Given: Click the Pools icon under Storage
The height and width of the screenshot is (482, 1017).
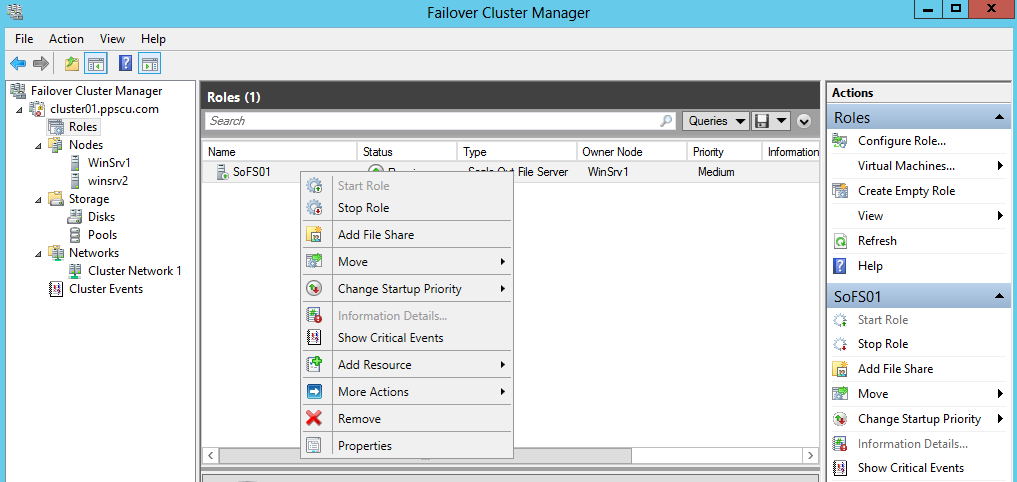Looking at the screenshot, I should 76,235.
